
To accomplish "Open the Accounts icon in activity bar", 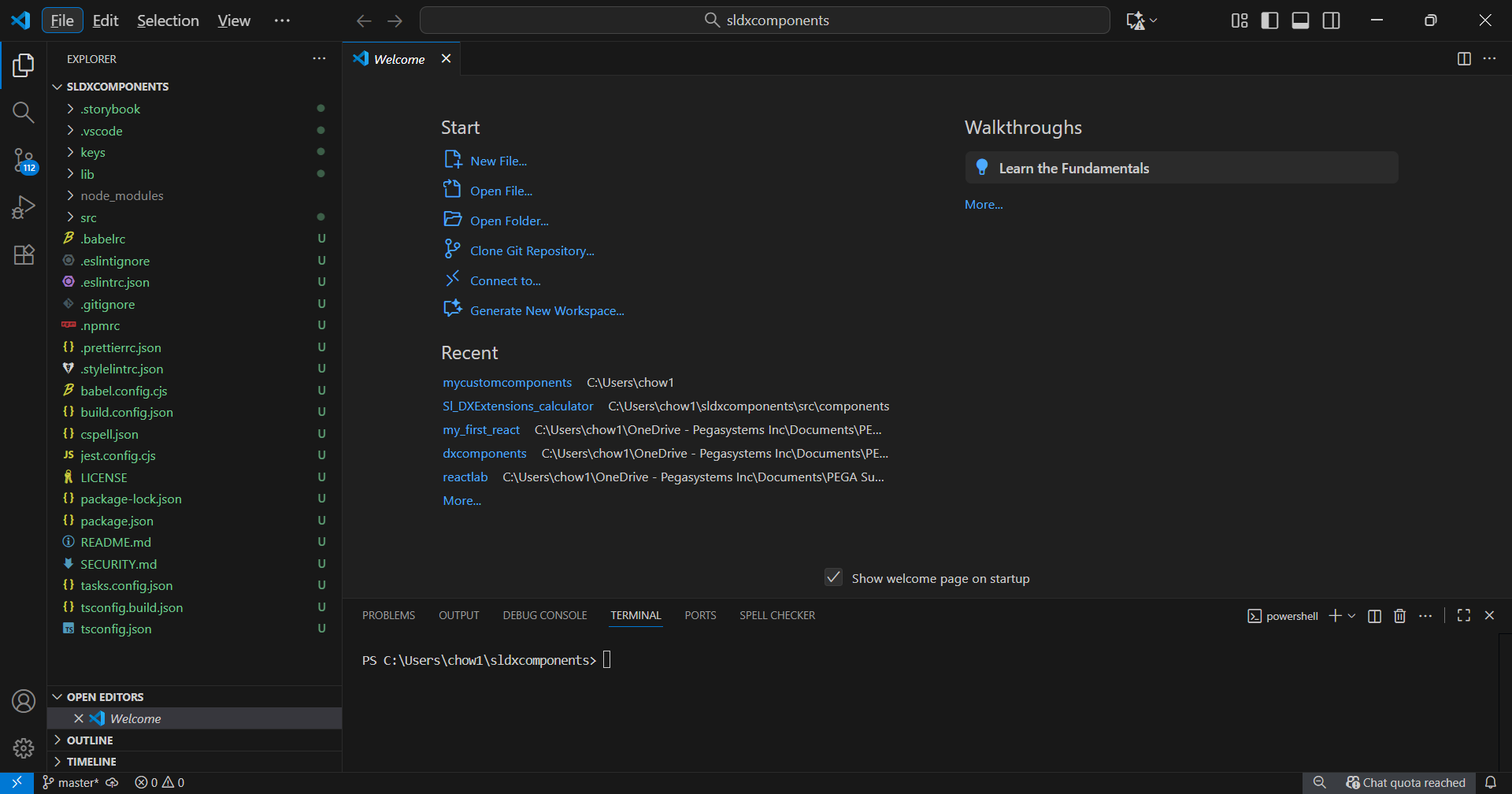I will tap(23, 701).
